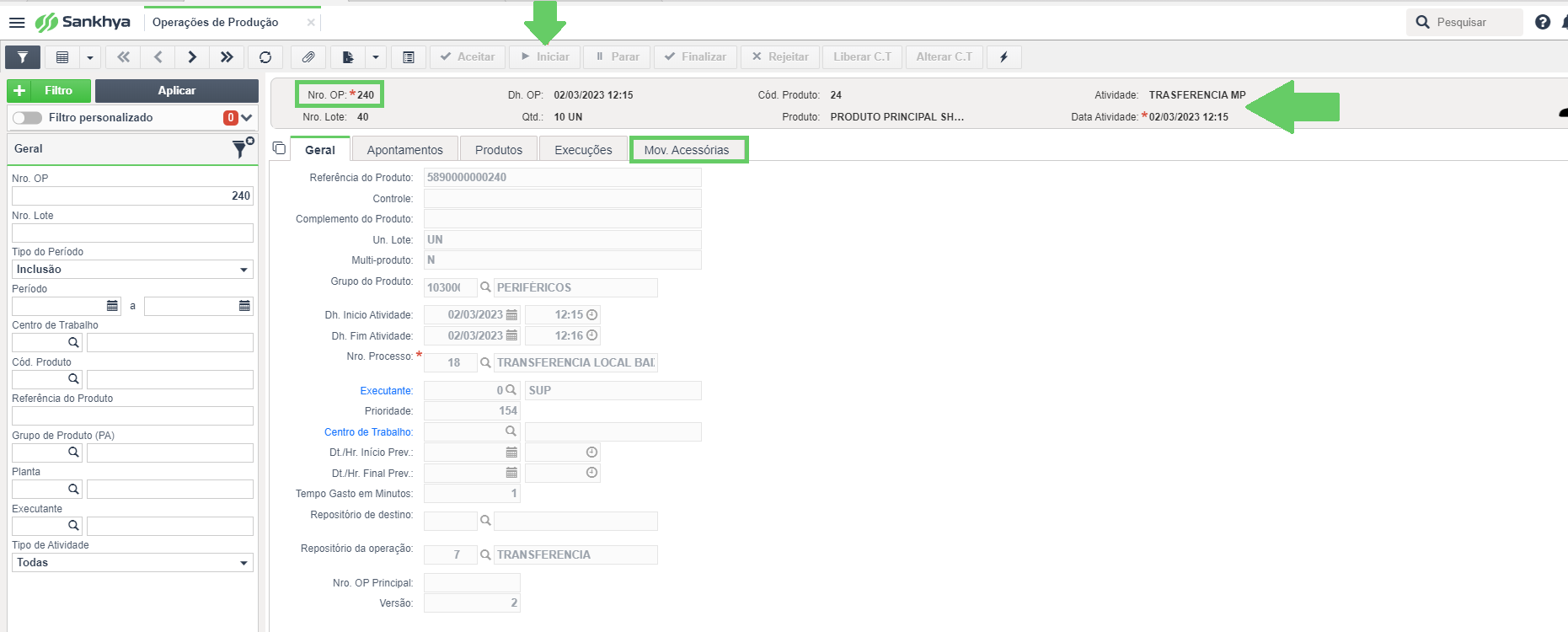Switch to the Apontamentos tab
Viewport: 1568px width, 632px height.
tap(404, 150)
